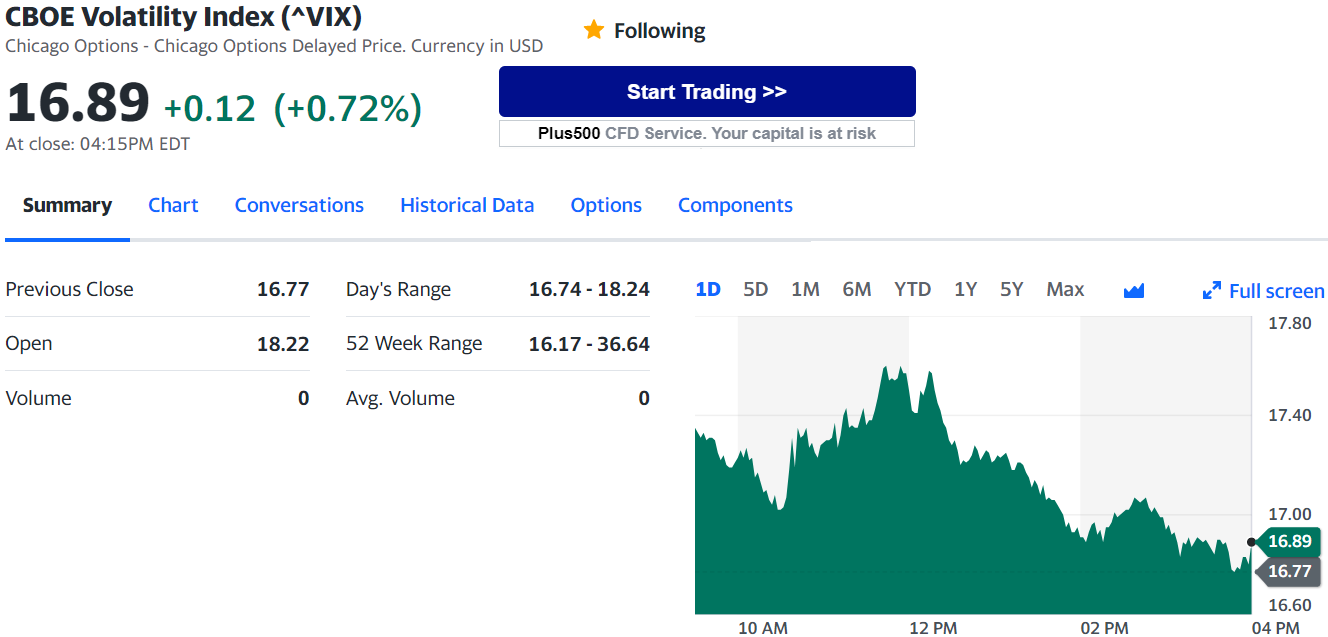Image resolution: width=1328 pixels, height=637 pixels.
Task: Open the Conversations tab
Action: tap(299, 205)
